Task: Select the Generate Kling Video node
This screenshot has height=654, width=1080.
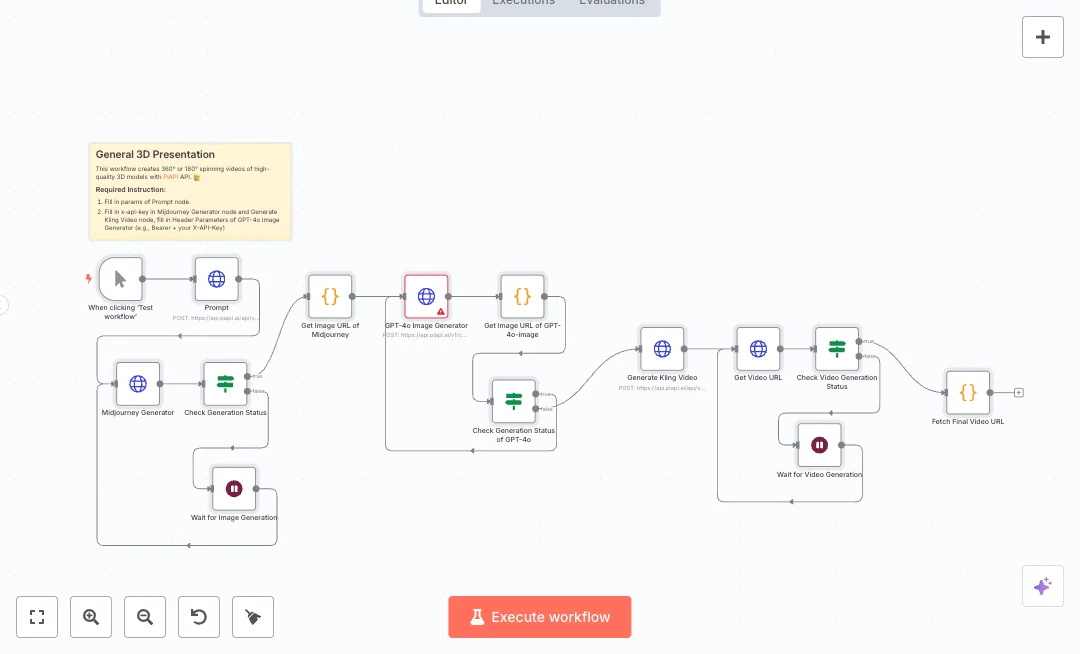Action: tap(662, 348)
